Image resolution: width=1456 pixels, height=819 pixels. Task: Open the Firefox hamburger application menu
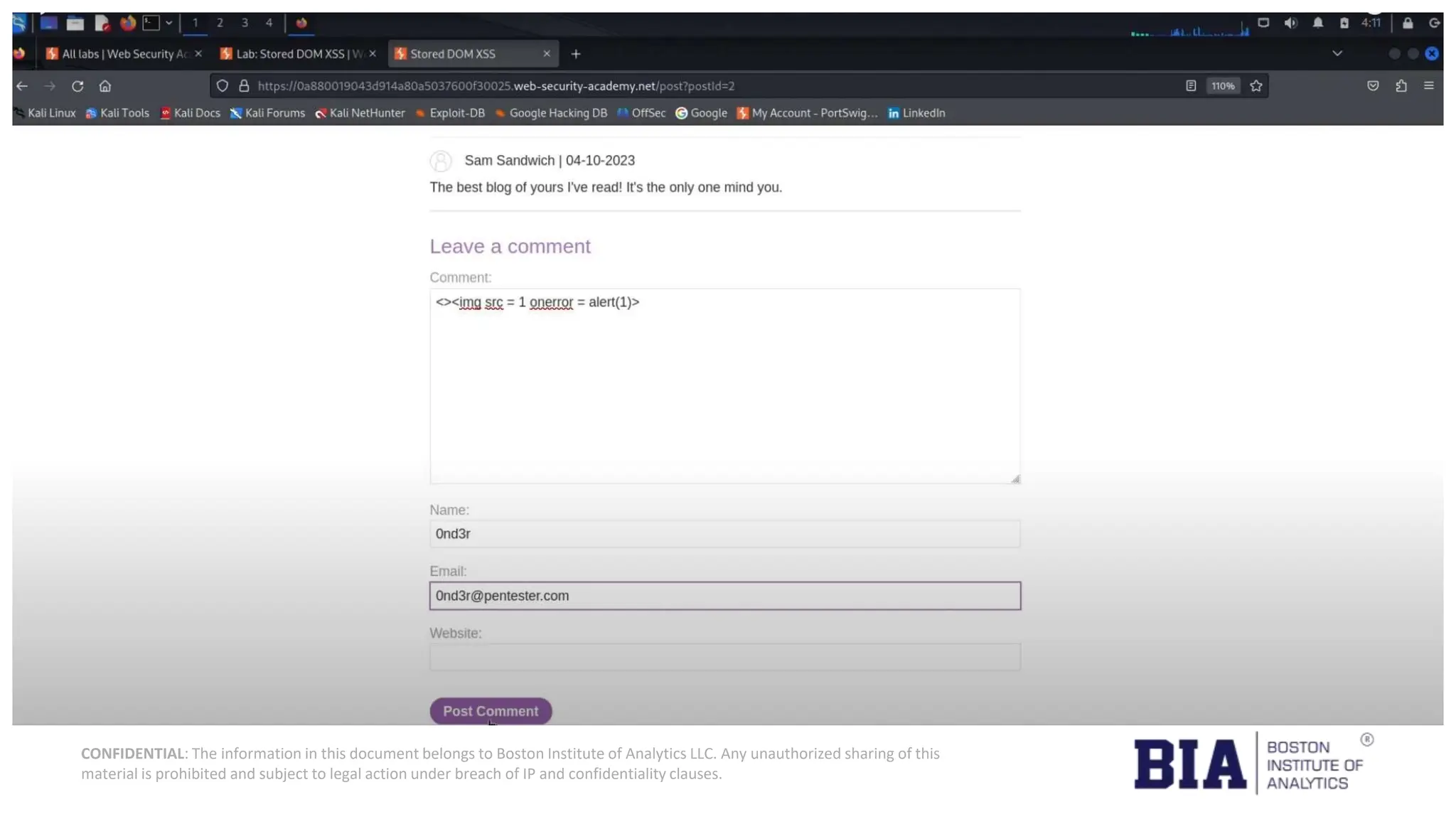(x=1429, y=86)
